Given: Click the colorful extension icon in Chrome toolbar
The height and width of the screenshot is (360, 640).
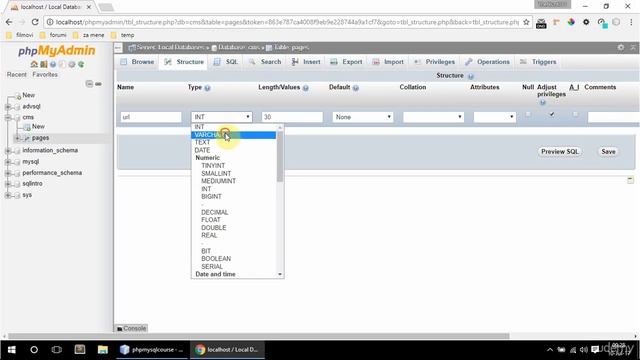Looking at the screenshot, I should [x=571, y=22].
